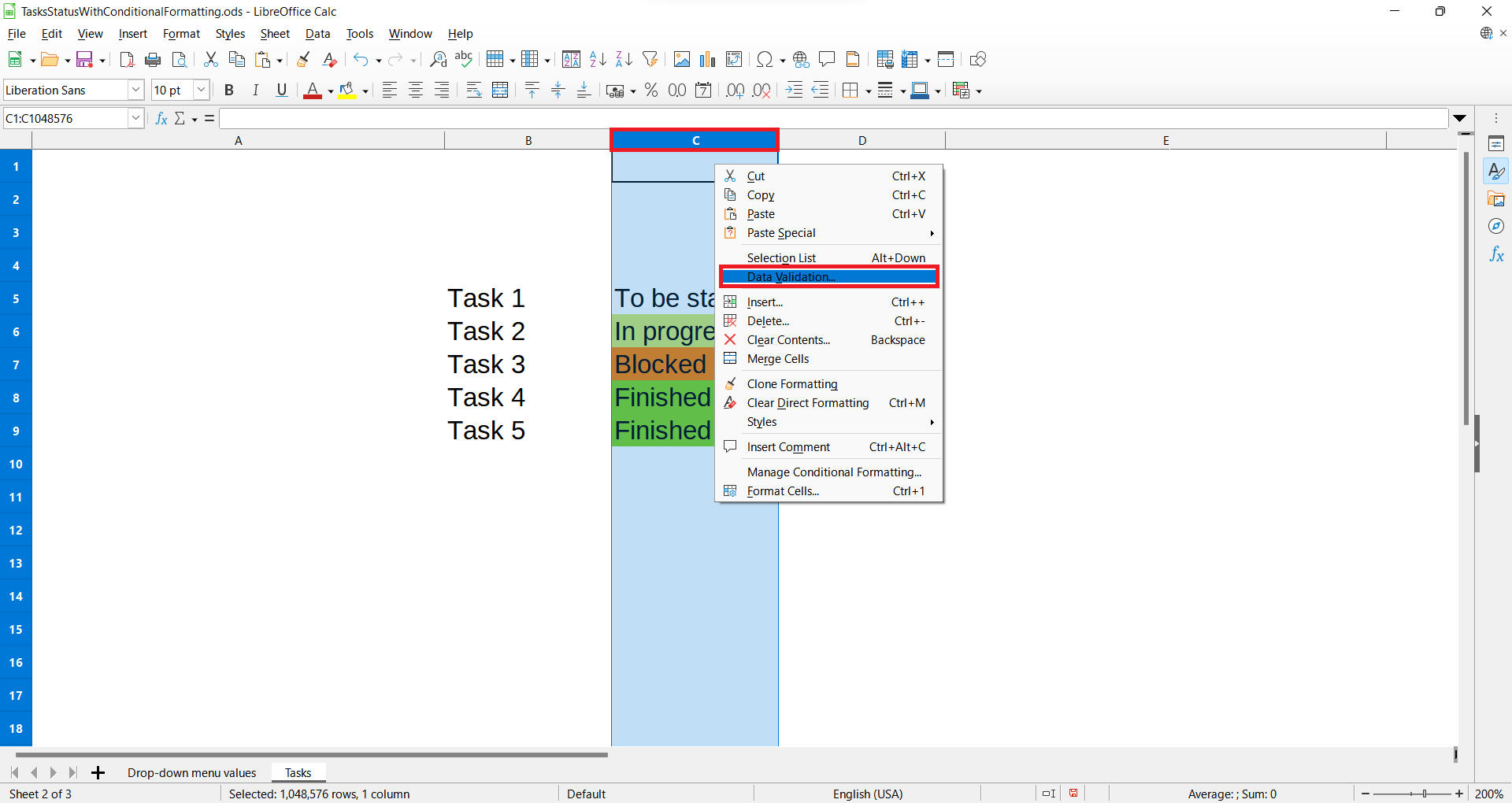Open the special character picker
1512x803 pixels.
[x=764, y=60]
